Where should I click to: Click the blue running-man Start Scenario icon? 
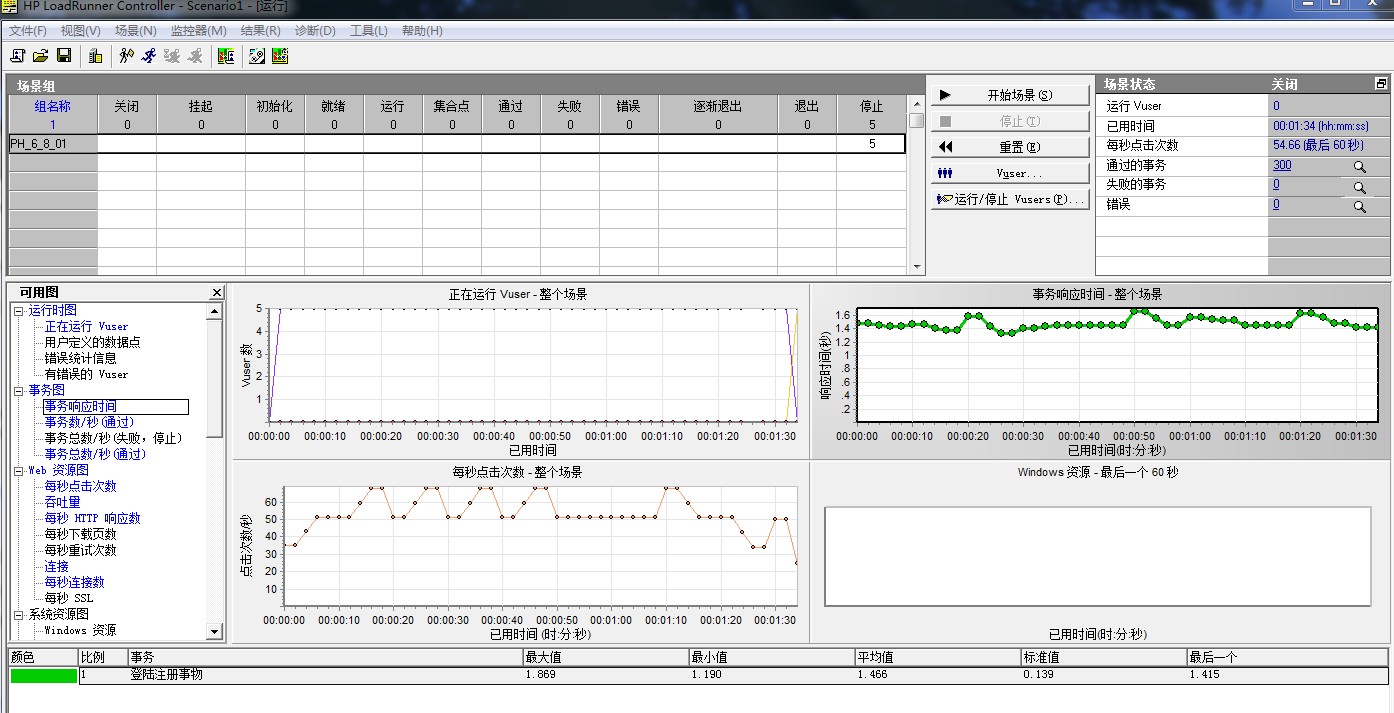tap(149, 56)
